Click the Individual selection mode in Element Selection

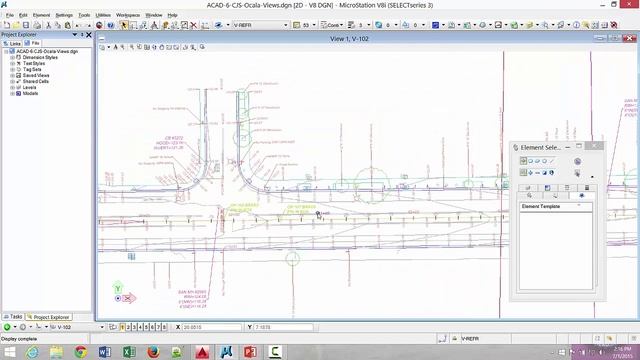point(523,161)
